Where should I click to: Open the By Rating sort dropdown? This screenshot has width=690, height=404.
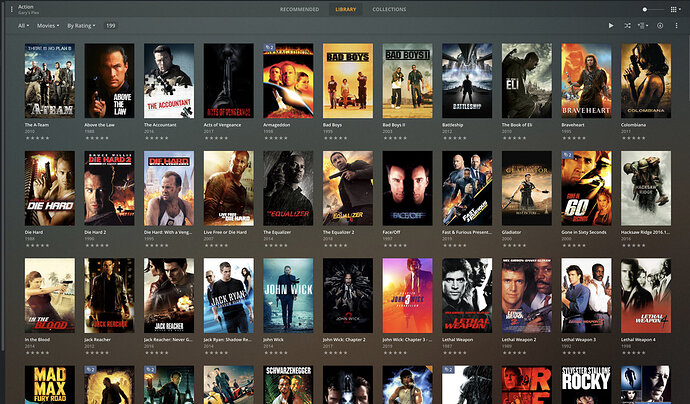pyautogui.click(x=81, y=26)
